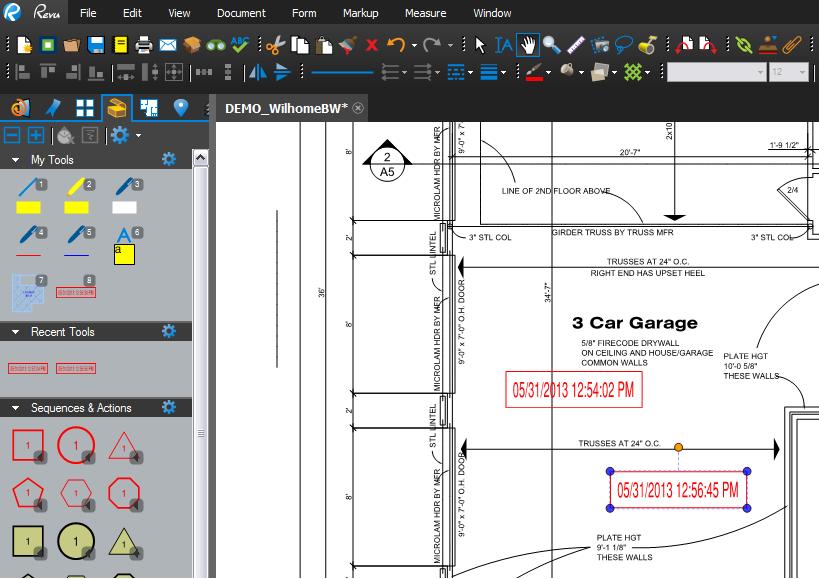Open the Markup menu
This screenshot has height=579, width=819.
click(x=360, y=13)
